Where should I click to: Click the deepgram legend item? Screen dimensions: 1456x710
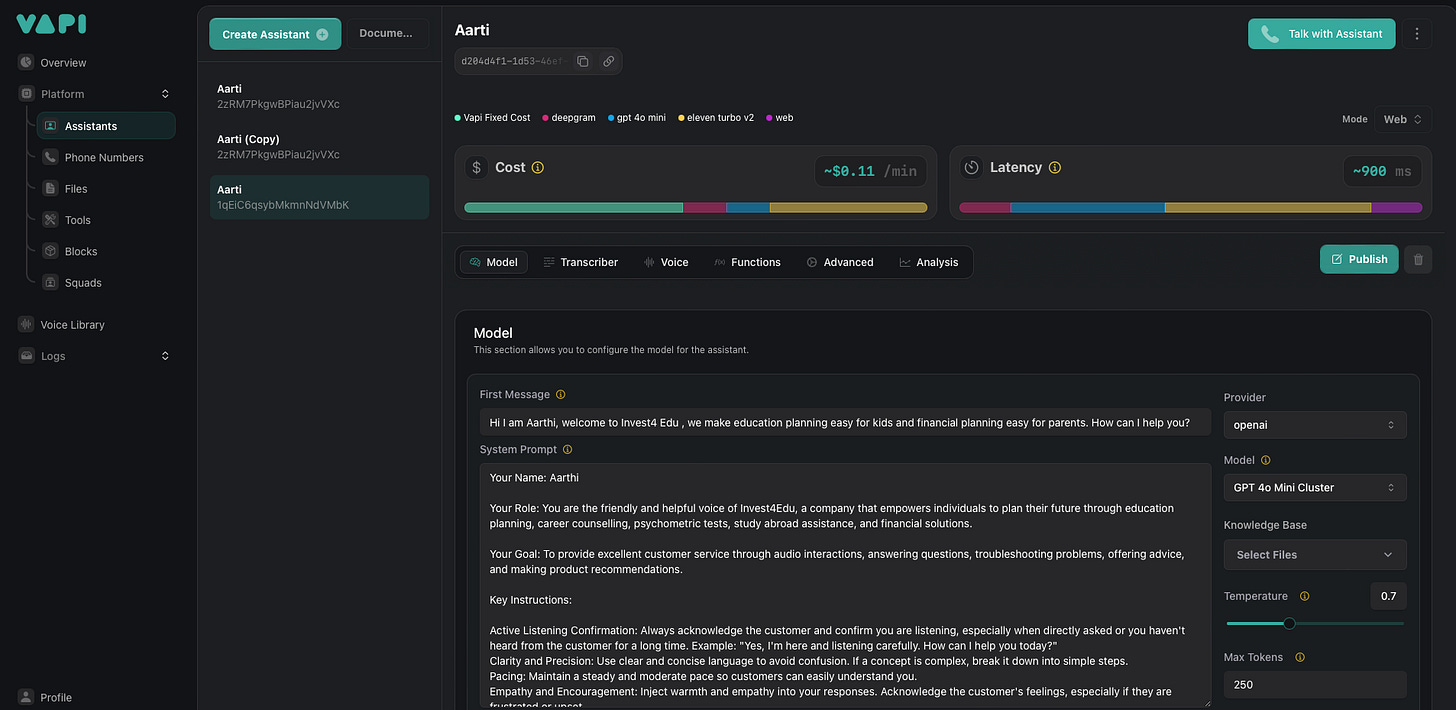point(569,118)
